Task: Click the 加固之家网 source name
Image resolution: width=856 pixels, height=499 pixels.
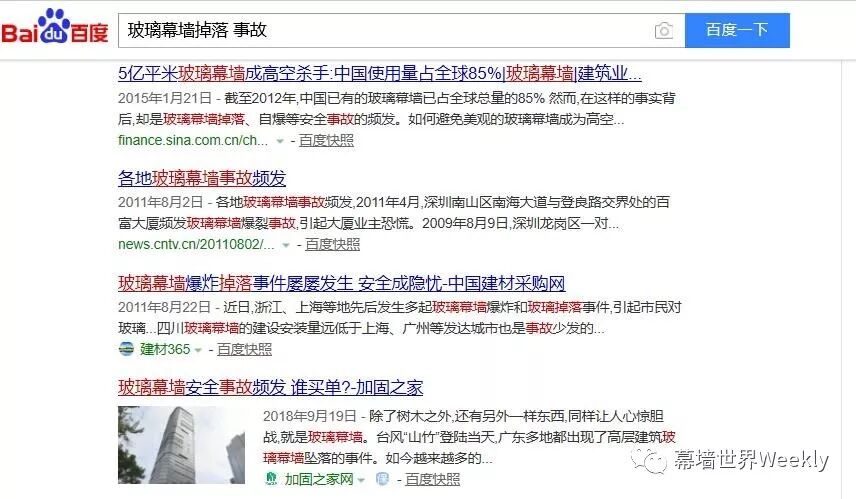Action: coord(319,479)
